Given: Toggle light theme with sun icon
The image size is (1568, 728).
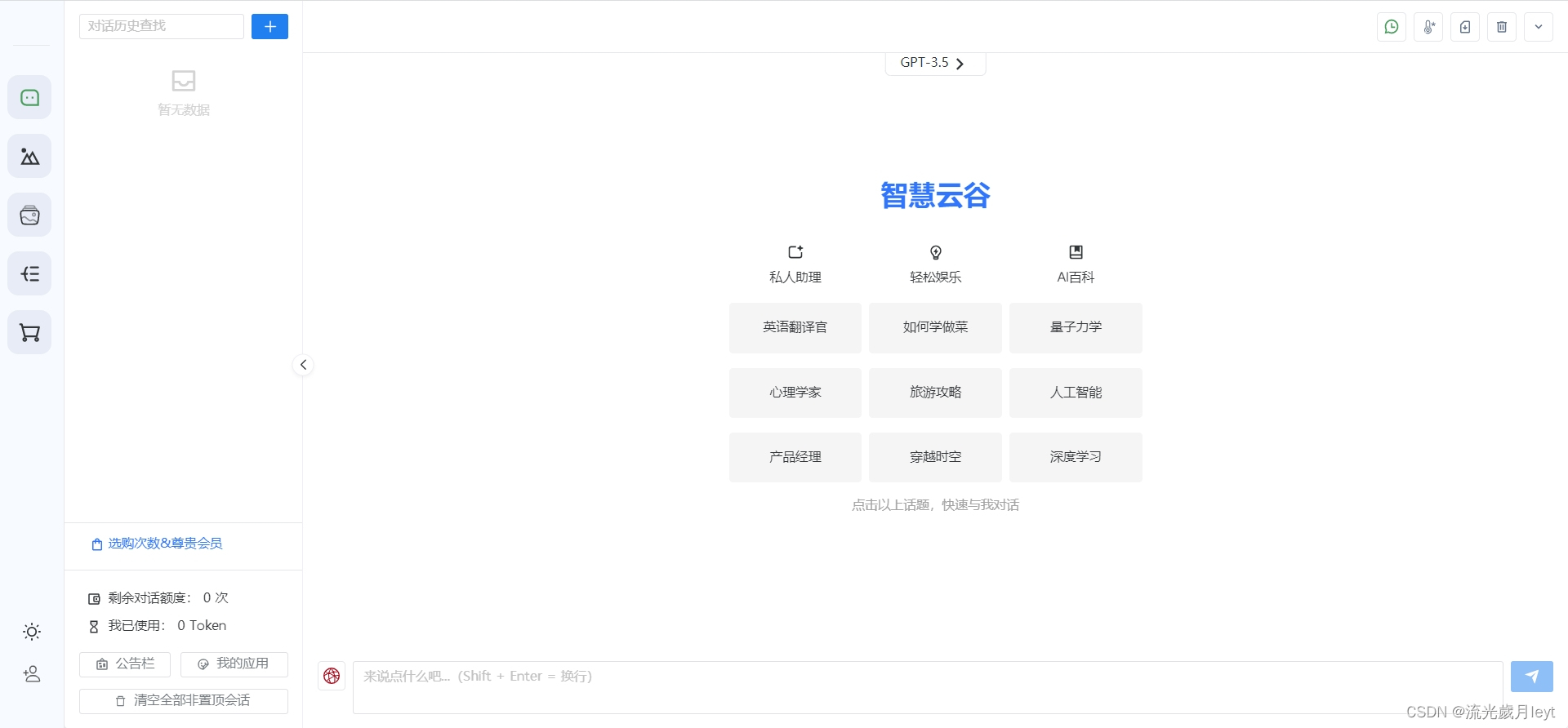Looking at the screenshot, I should (x=32, y=632).
